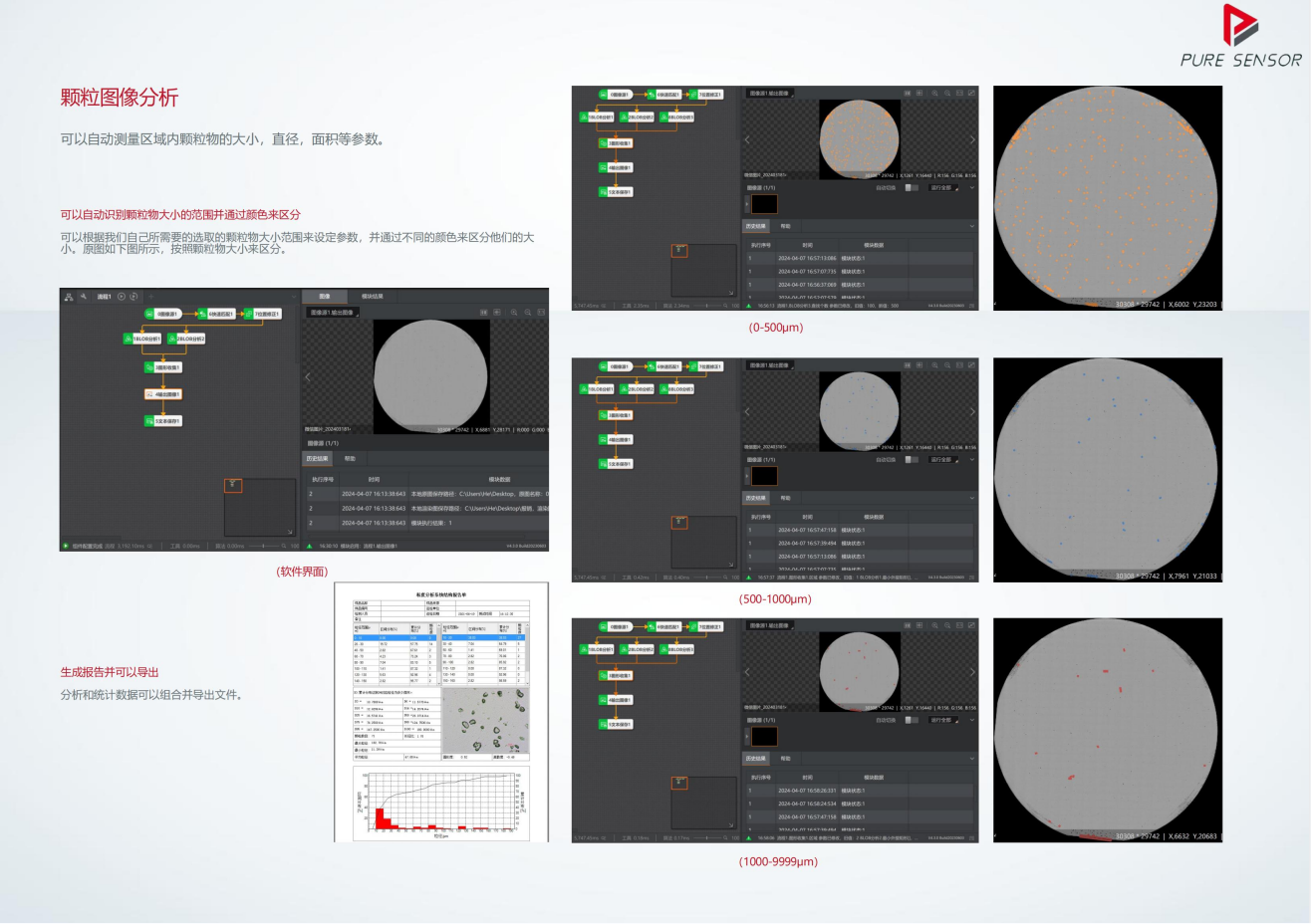Select node 3图形收集1 in 软件界面 flowchart
Screen dimensions: 1311x924
[163, 367]
